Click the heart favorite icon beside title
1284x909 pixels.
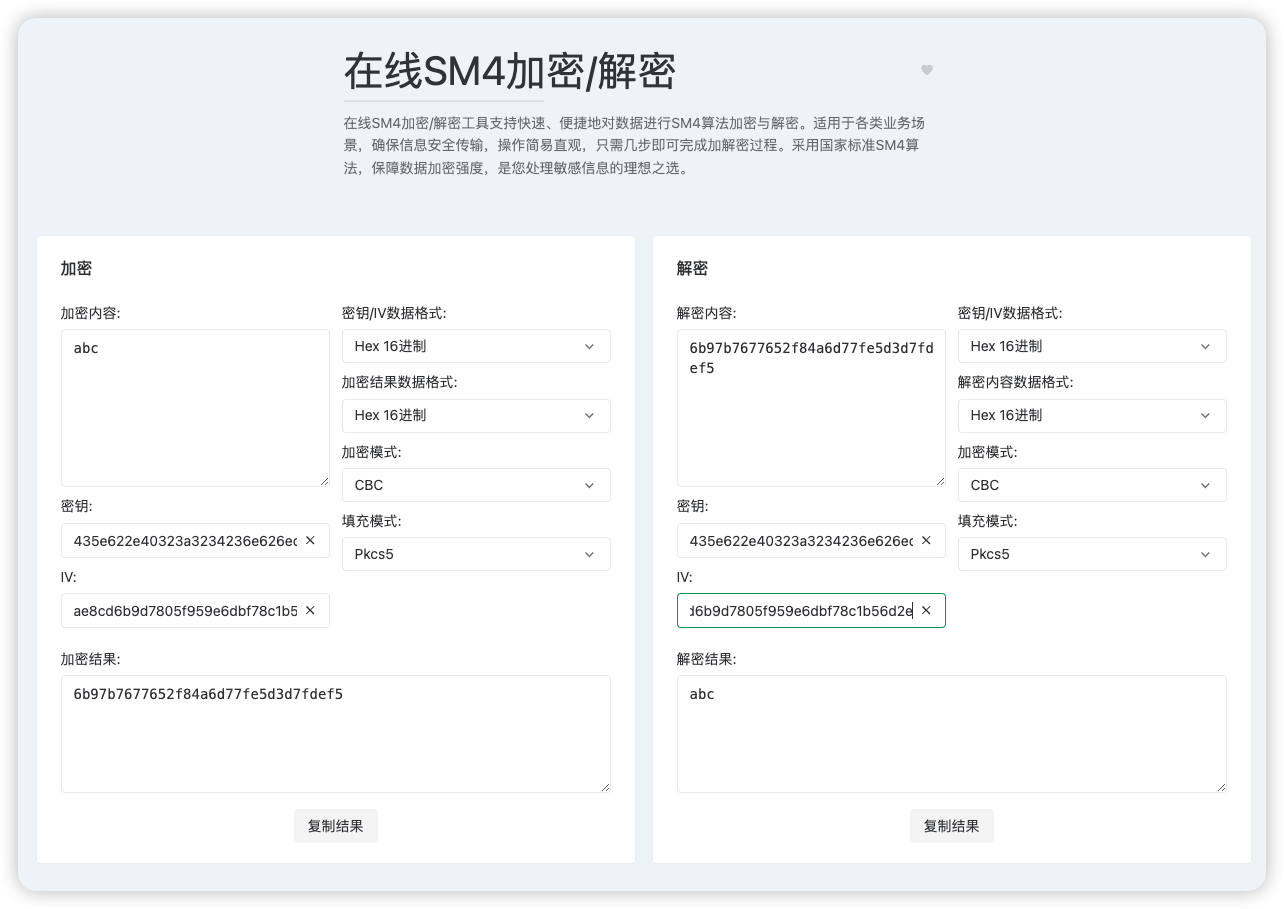(x=926, y=70)
